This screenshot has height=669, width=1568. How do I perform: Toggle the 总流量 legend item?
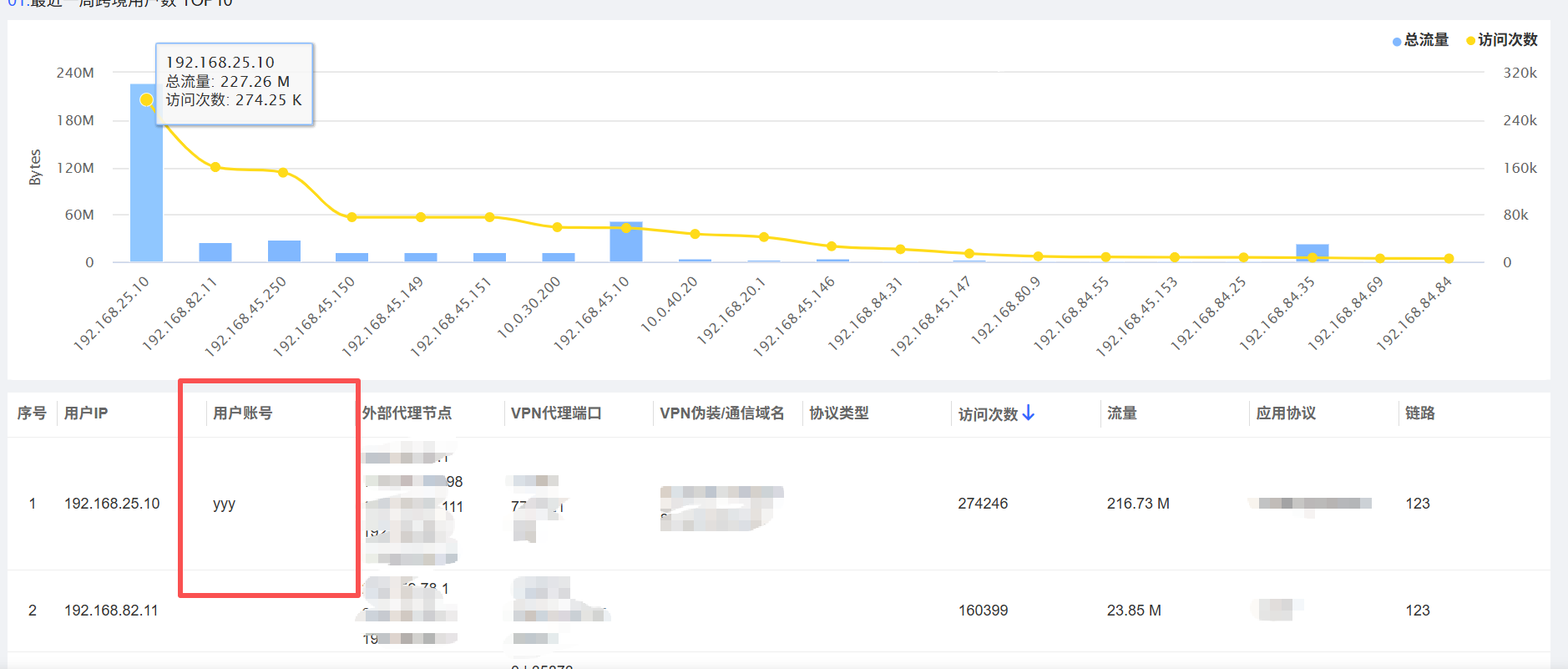tap(1420, 40)
